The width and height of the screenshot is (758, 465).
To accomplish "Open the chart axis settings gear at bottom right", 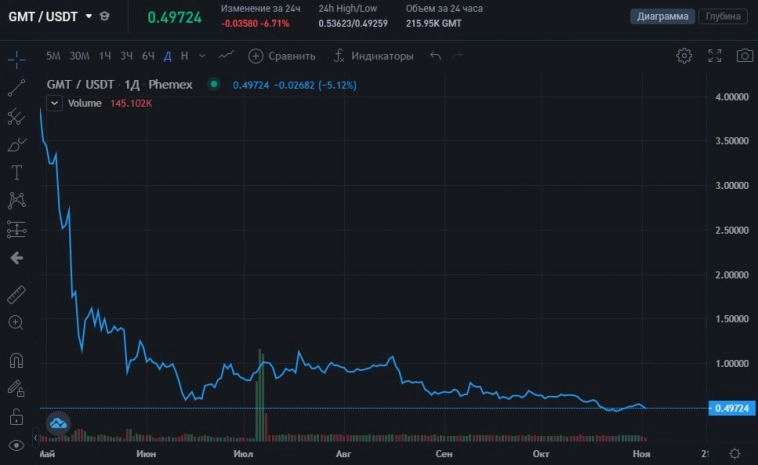I will [x=735, y=453].
